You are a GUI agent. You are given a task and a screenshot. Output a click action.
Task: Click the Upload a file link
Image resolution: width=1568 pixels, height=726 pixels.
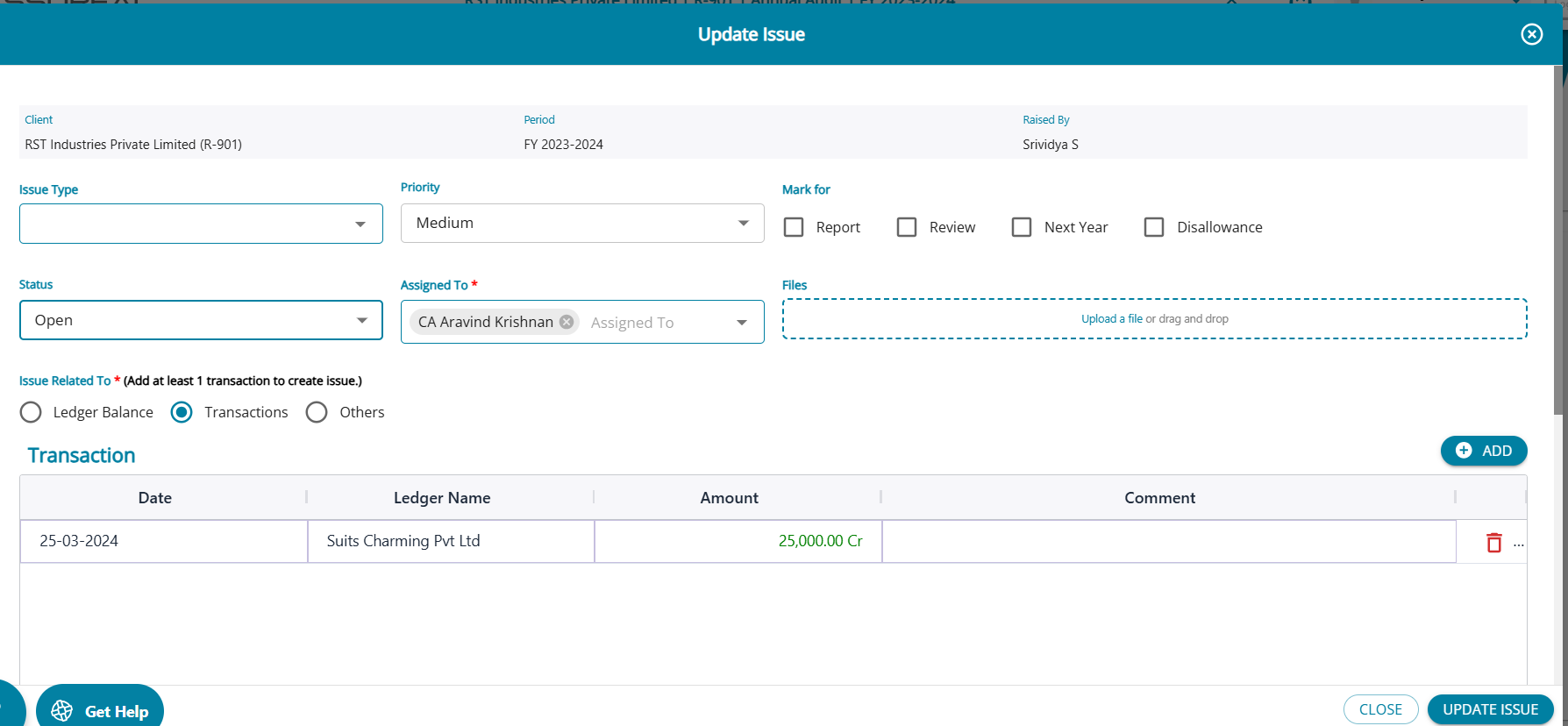(x=1111, y=319)
